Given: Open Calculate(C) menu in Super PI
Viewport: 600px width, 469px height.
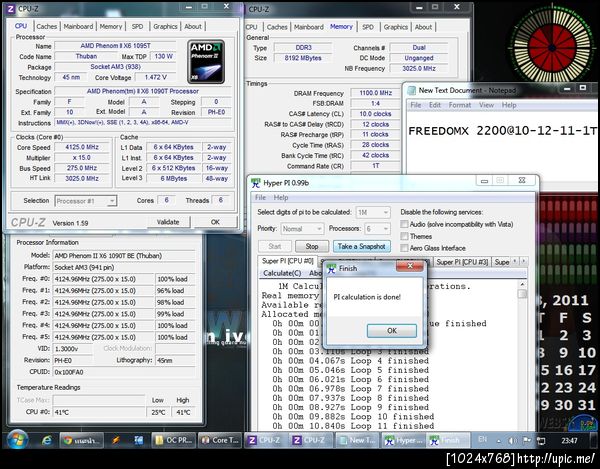Looking at the screenshot, I should coord(282,273).
